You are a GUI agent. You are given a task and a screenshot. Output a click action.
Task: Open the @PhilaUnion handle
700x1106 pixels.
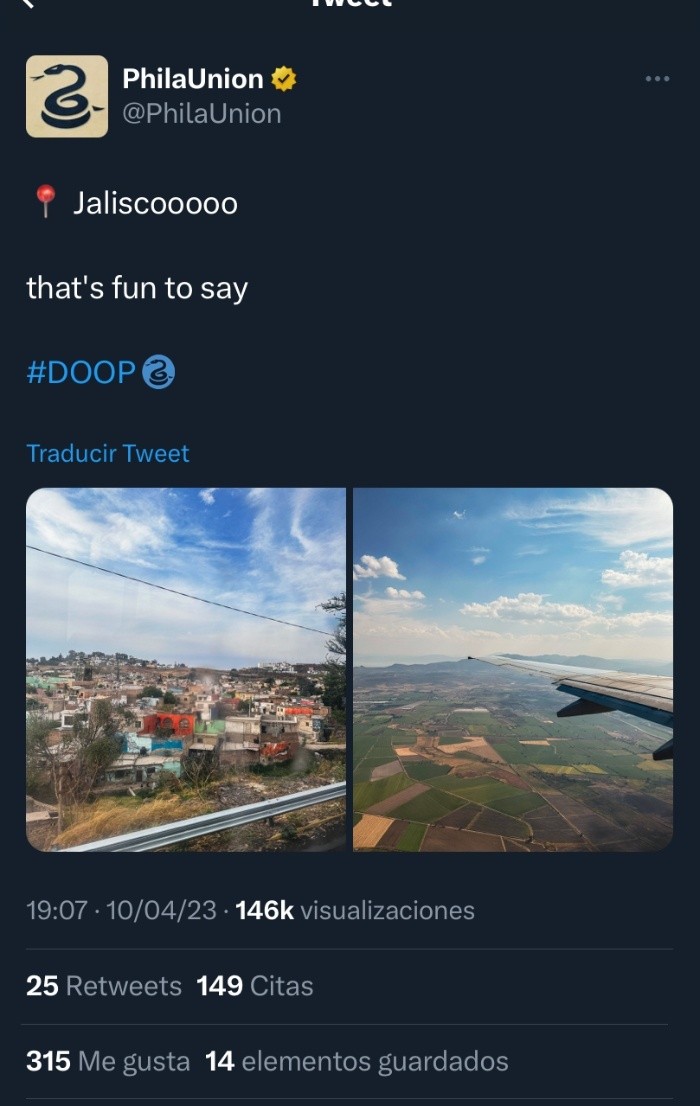tap(201, 114)
